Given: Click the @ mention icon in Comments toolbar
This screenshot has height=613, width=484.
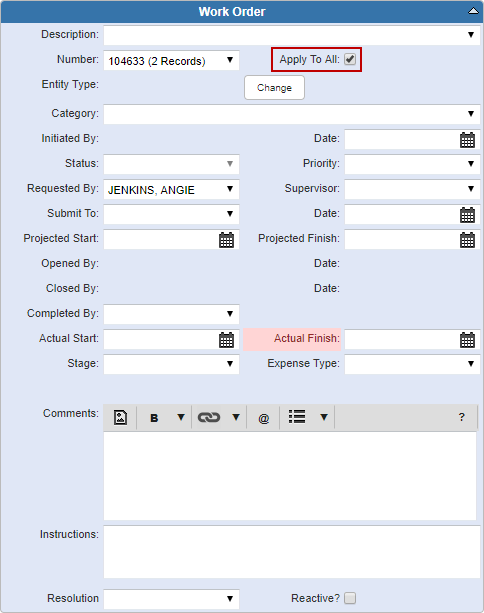Looking at the screenshot, I should [x=264, y=418].
